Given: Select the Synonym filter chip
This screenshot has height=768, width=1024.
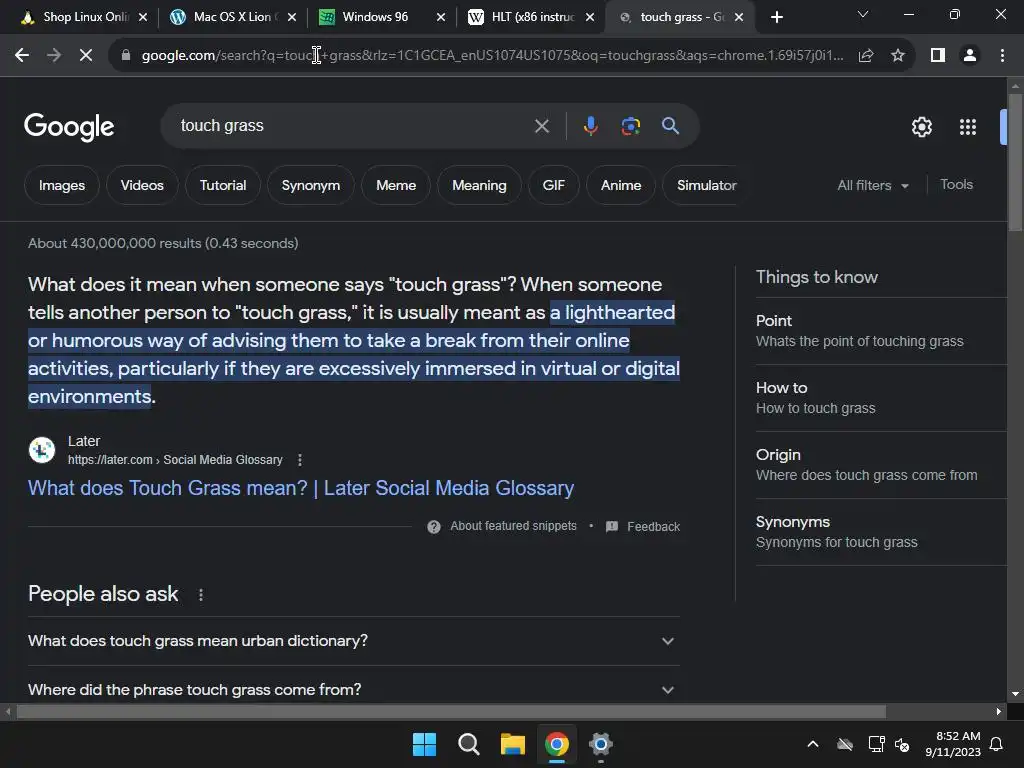Looking at the screenshot, I should [311, 185].
